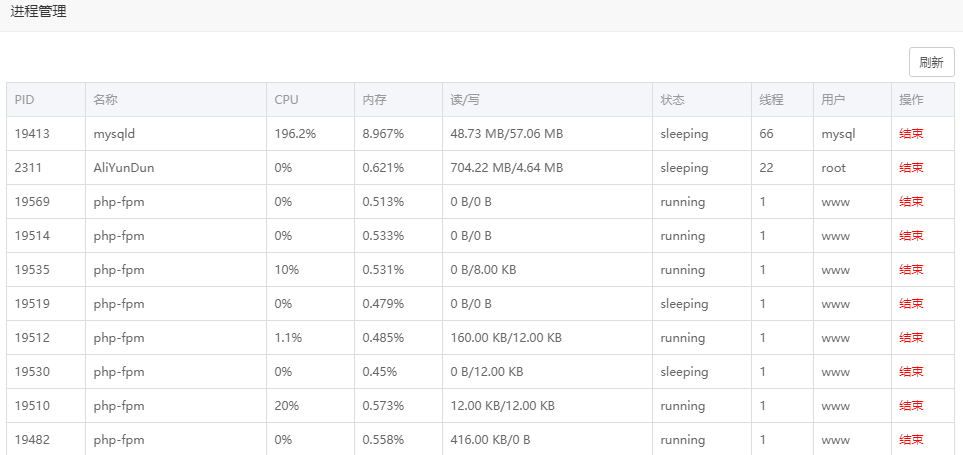Select the 1.1% CPU value
Screen dimensions: 963x455
[x=288, y=338]
